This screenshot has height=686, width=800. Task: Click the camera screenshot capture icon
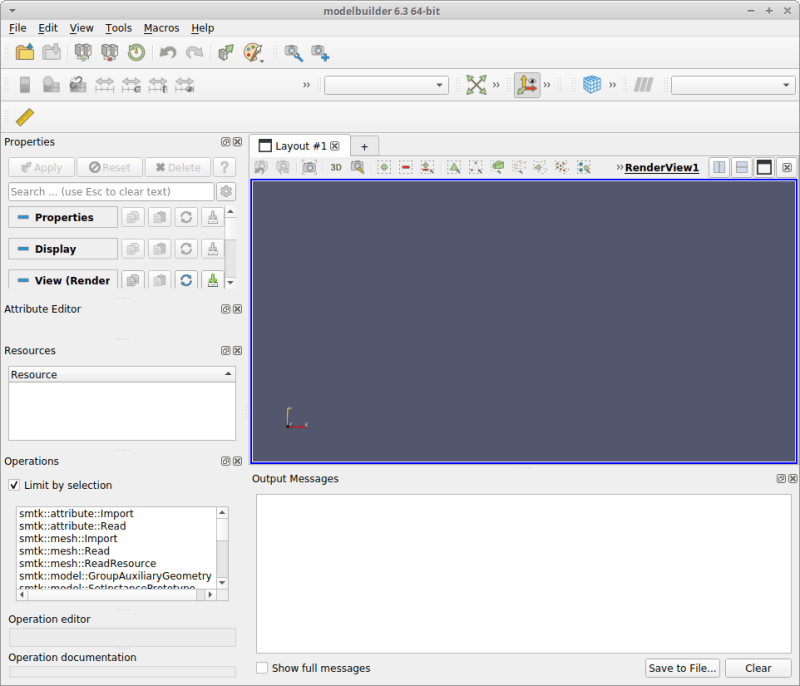309,167
